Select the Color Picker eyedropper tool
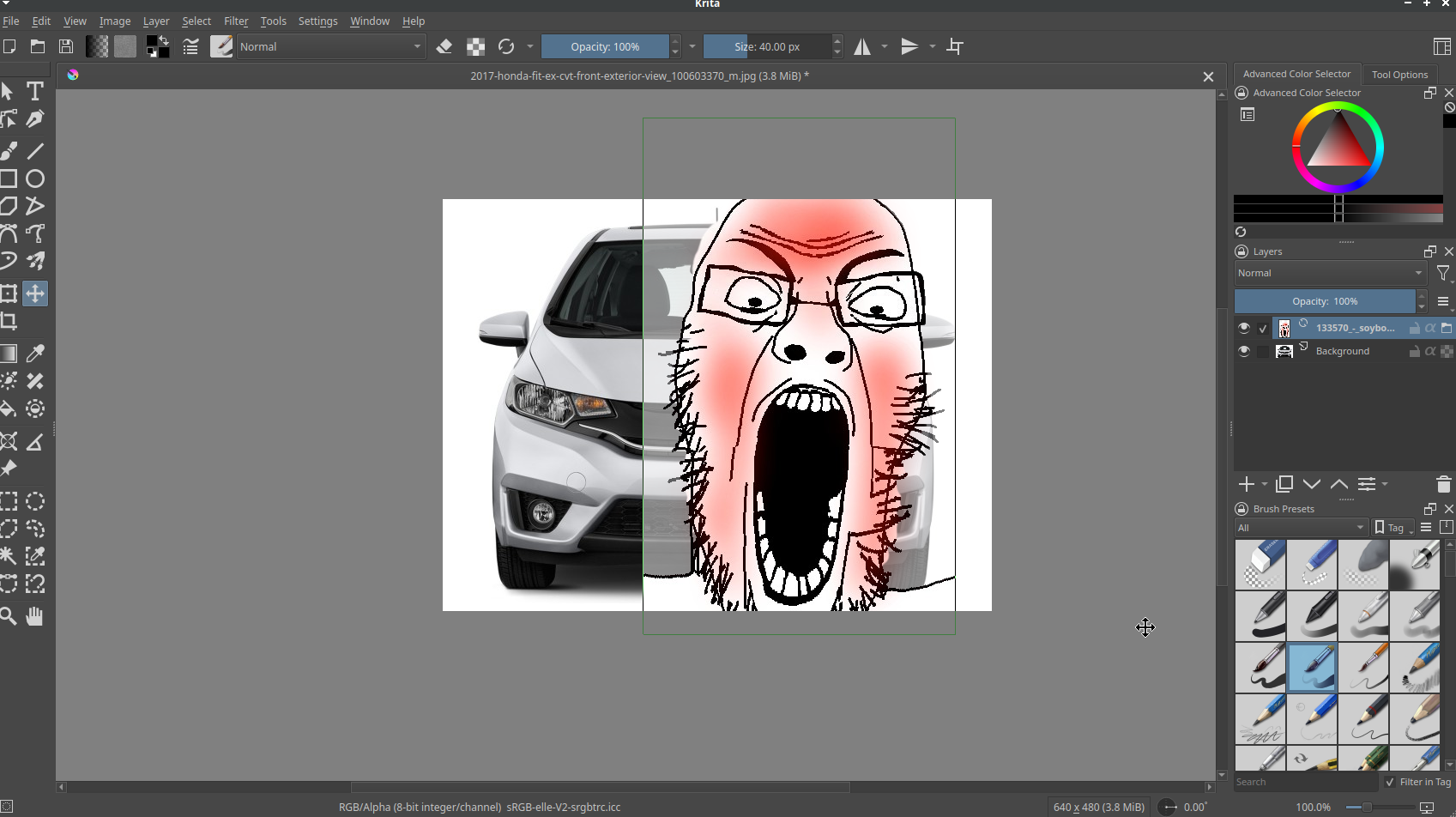Viewport: 1456px width, 817px height. (x=35, y=354)
